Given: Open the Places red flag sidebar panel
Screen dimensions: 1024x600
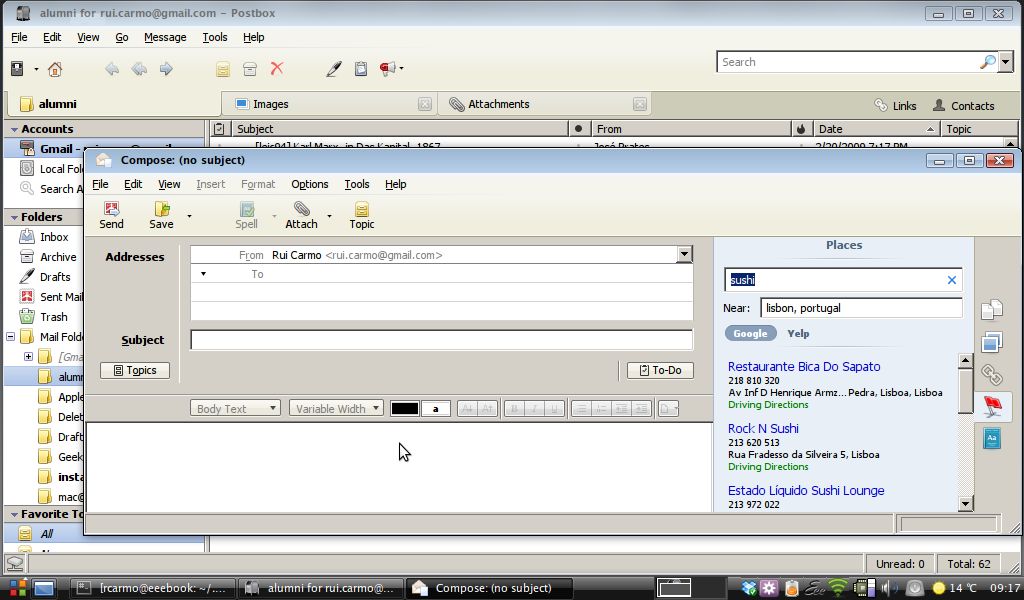Looking at the screenshot, I should (x=992, y=407).
